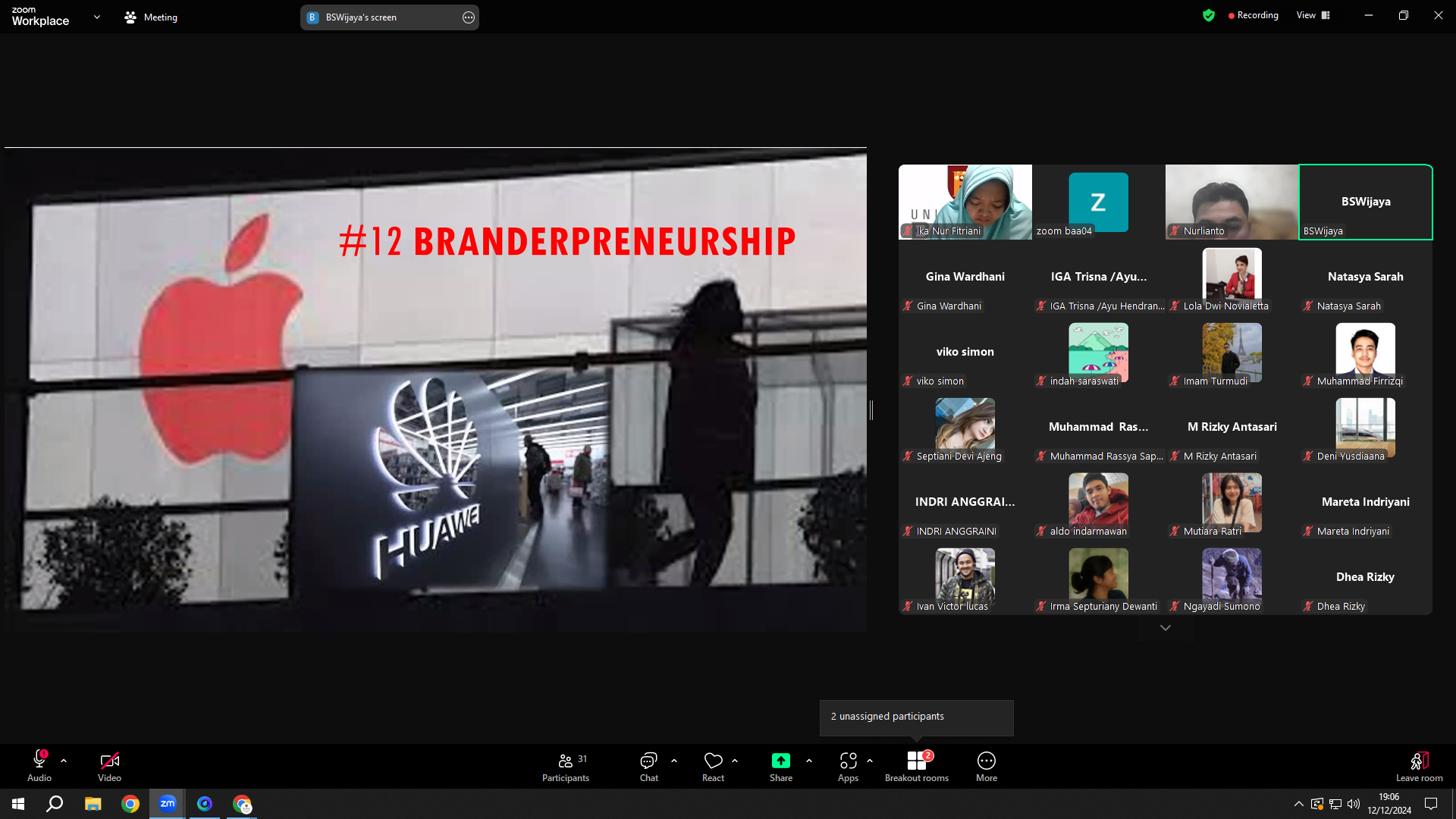Open the first Chrome taskbar icon

[130, 804]
